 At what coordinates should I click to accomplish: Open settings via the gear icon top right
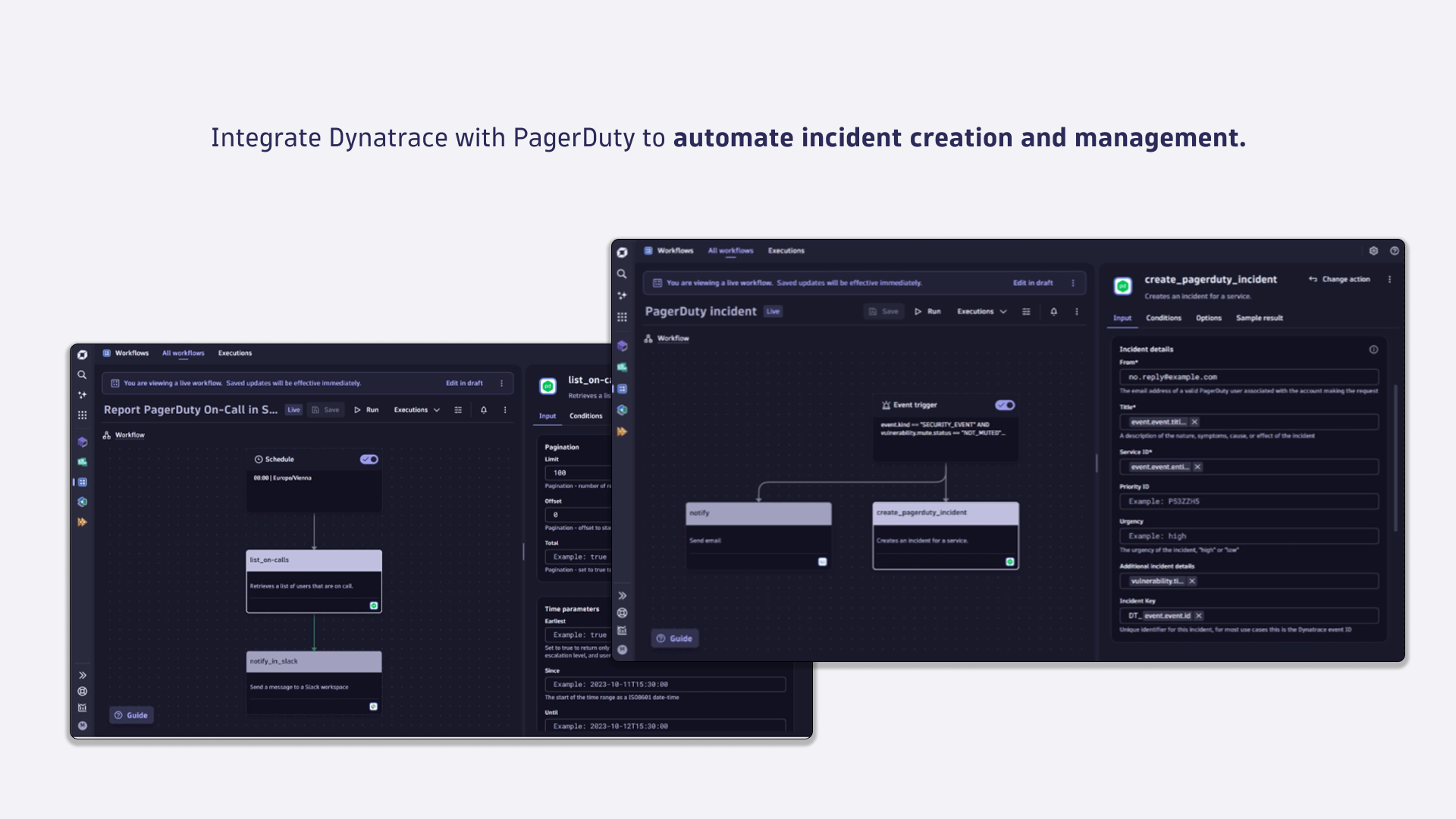1373,250
